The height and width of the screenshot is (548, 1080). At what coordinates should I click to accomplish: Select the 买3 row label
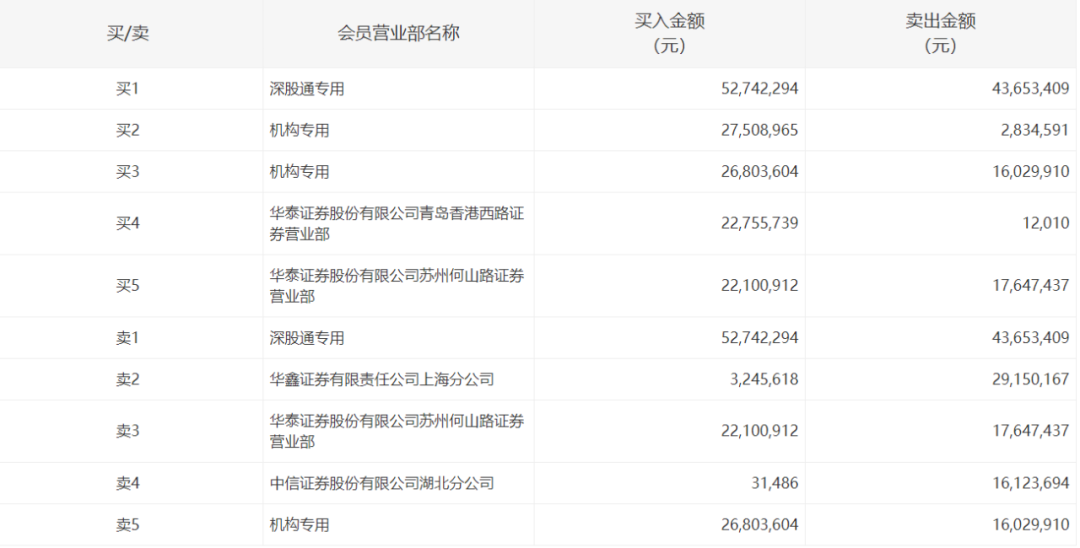click(x=128, y=171)
